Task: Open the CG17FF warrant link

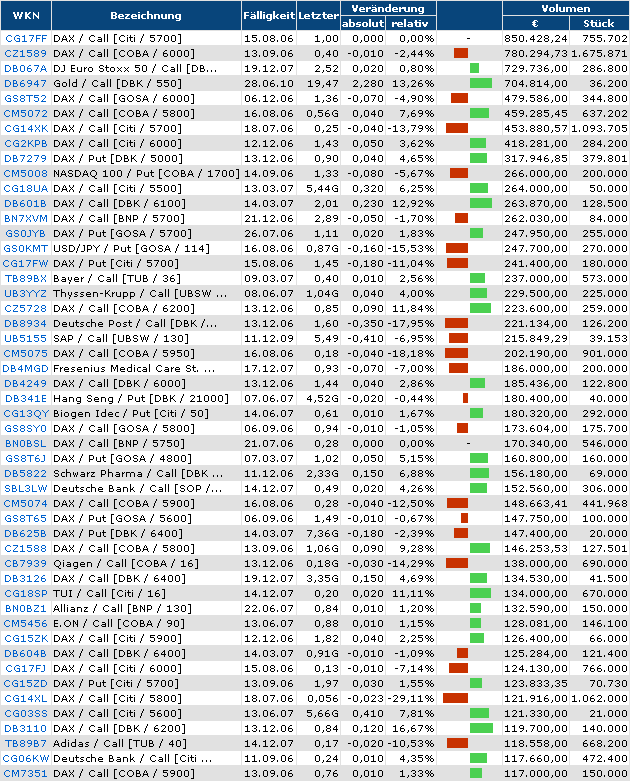Action: click(26, 38)
